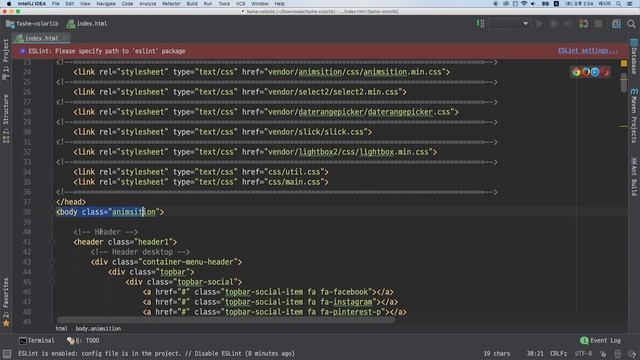Open the Maven Projects tool window
Screen dimensions: 640x360
(x=634, y=116)
